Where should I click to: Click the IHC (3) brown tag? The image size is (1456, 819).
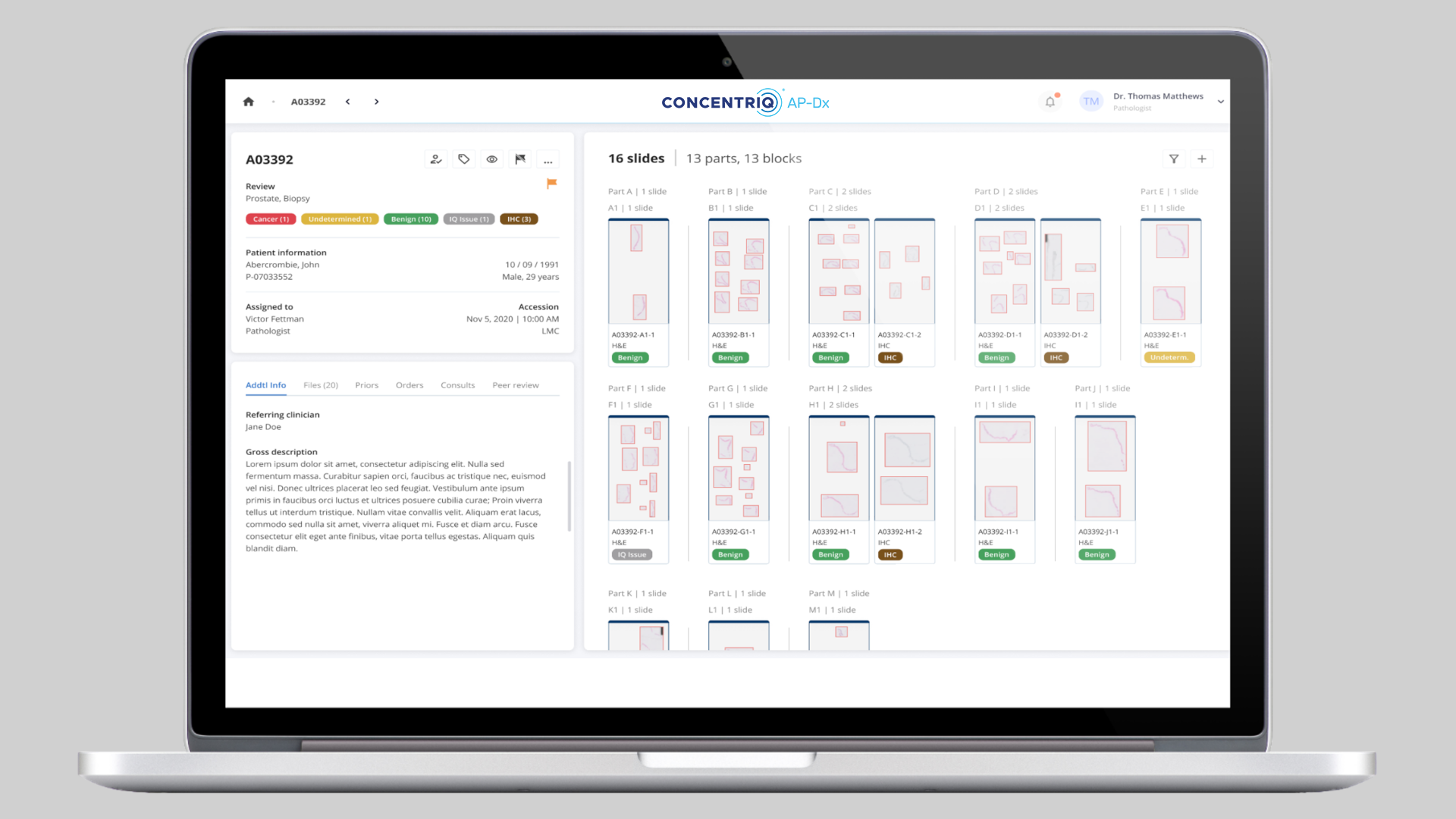click(x=519, y=219)
